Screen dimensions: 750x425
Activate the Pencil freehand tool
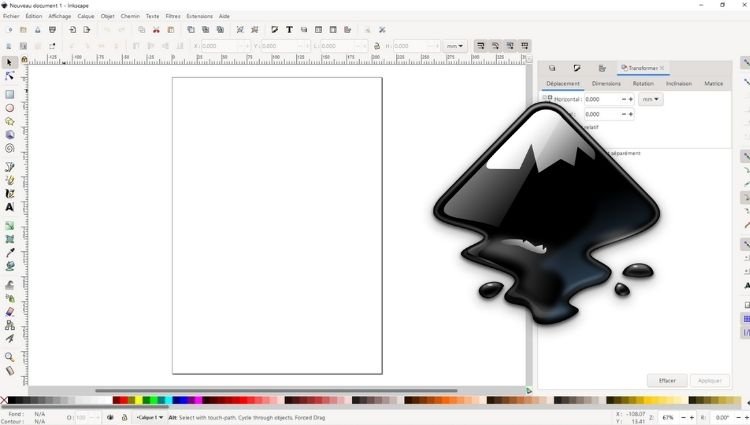[x=10, y=180]
